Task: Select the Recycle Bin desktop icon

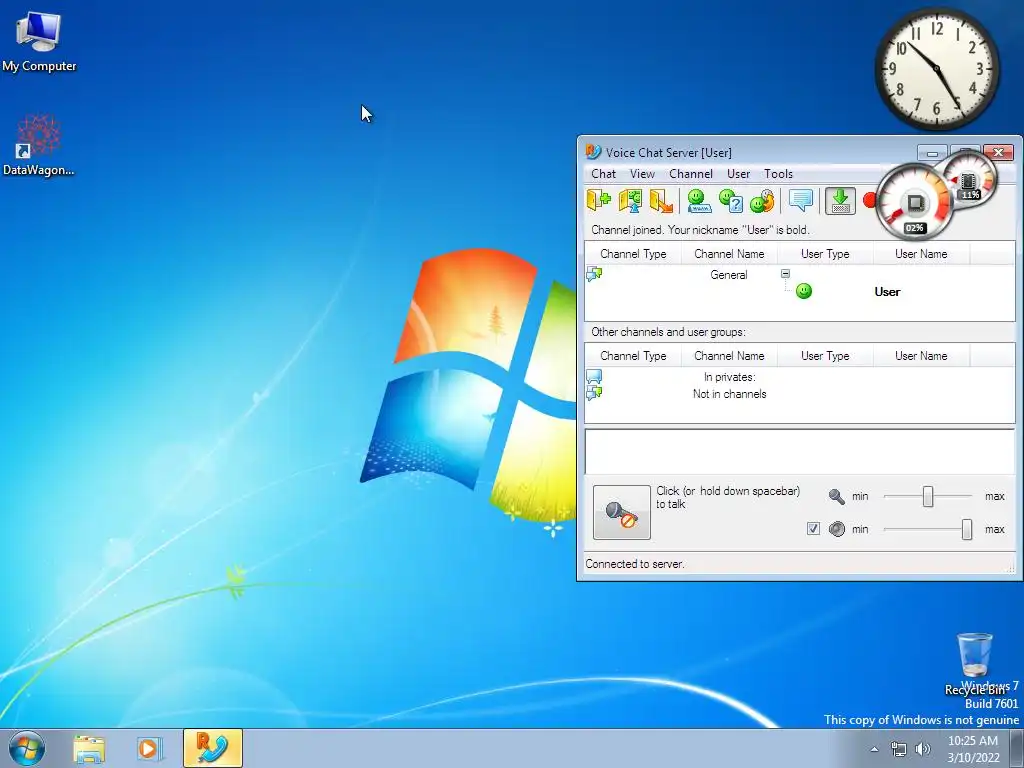Action: point(974,663)
